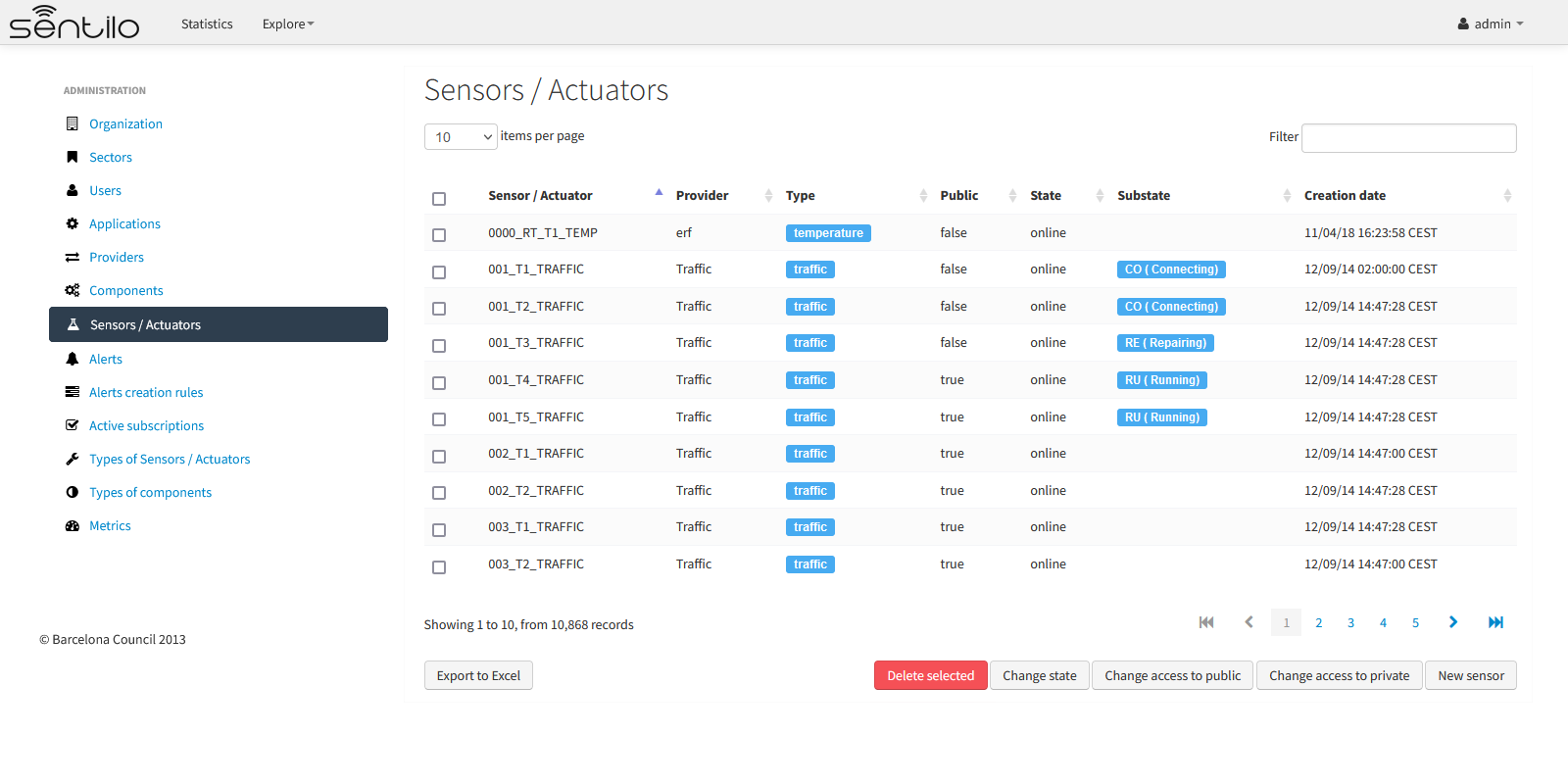Check the 002_T1_TRAFFIC row checkbox

439,457
